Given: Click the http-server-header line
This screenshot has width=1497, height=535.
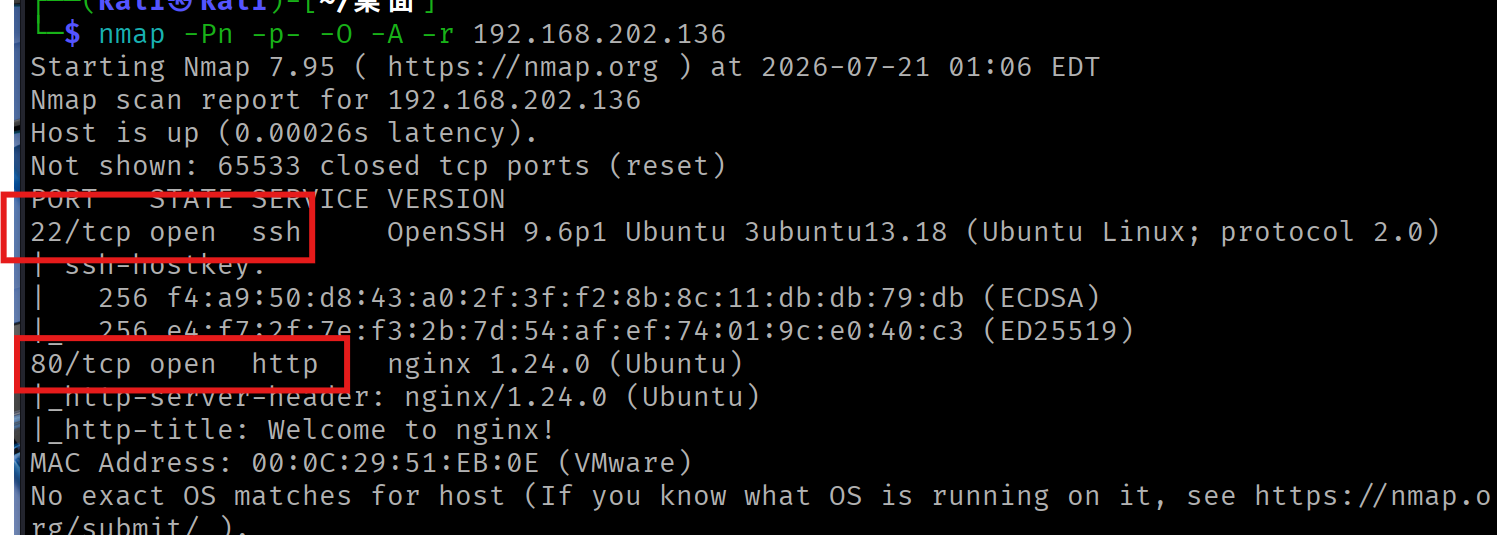Looking at the screenshot, I should pos(395,397).
